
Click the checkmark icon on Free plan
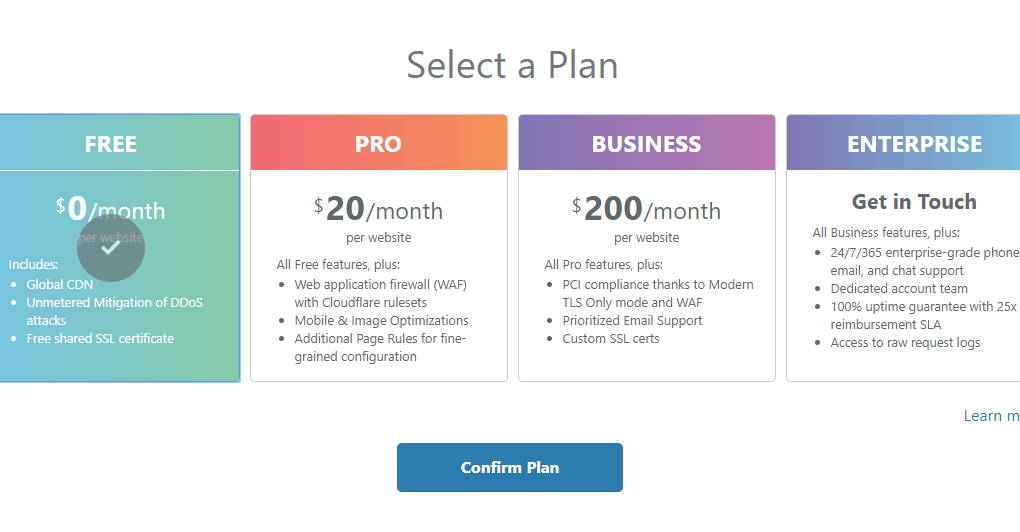111,248
